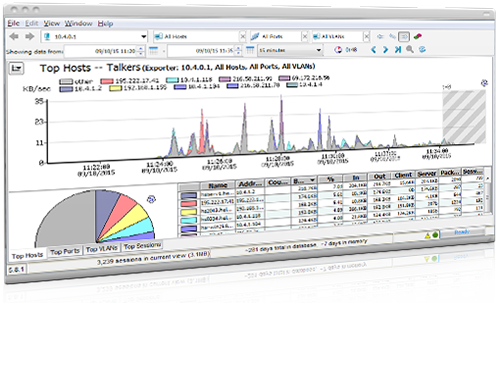Viewport: 500px width, 375px height.
Task: Open the 15 minutes time range dropdown
Action: pyautogui.click(x=290, y=50)
